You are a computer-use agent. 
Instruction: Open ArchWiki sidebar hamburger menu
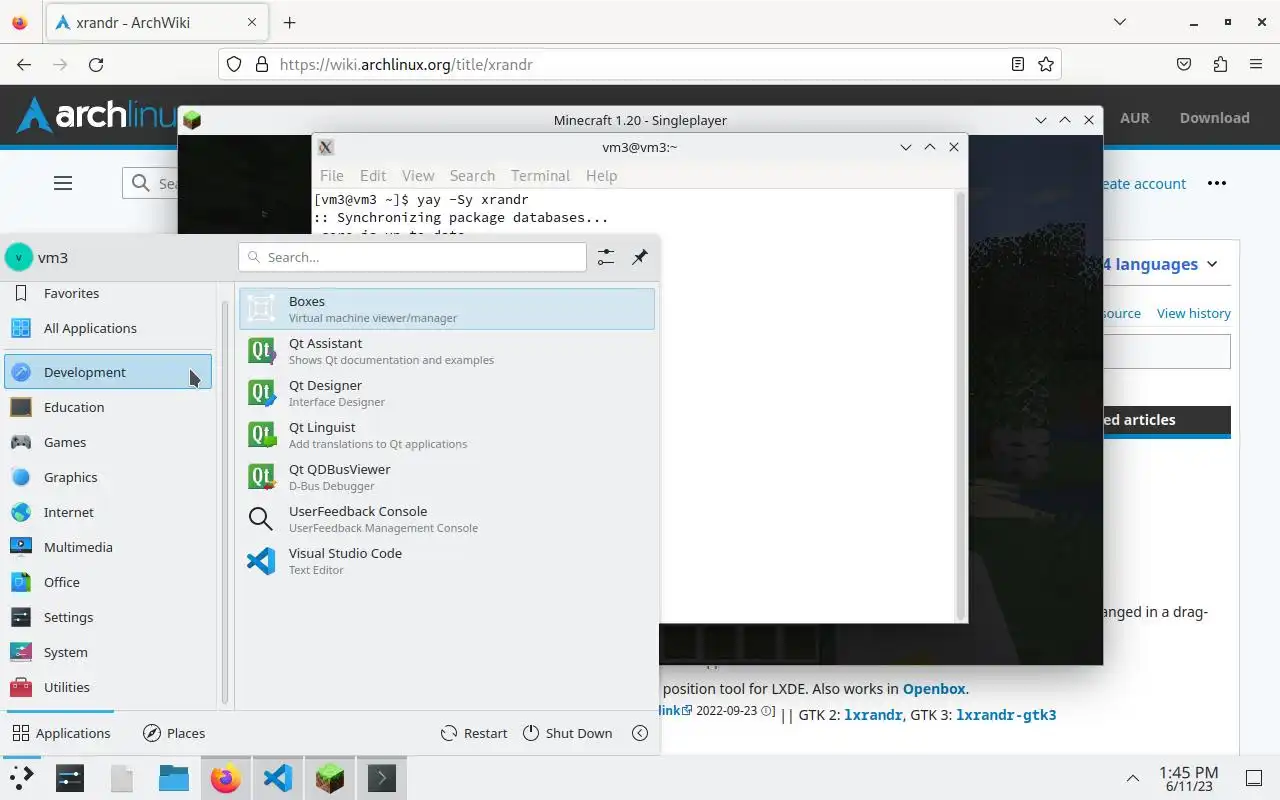[x=63, y=183]
